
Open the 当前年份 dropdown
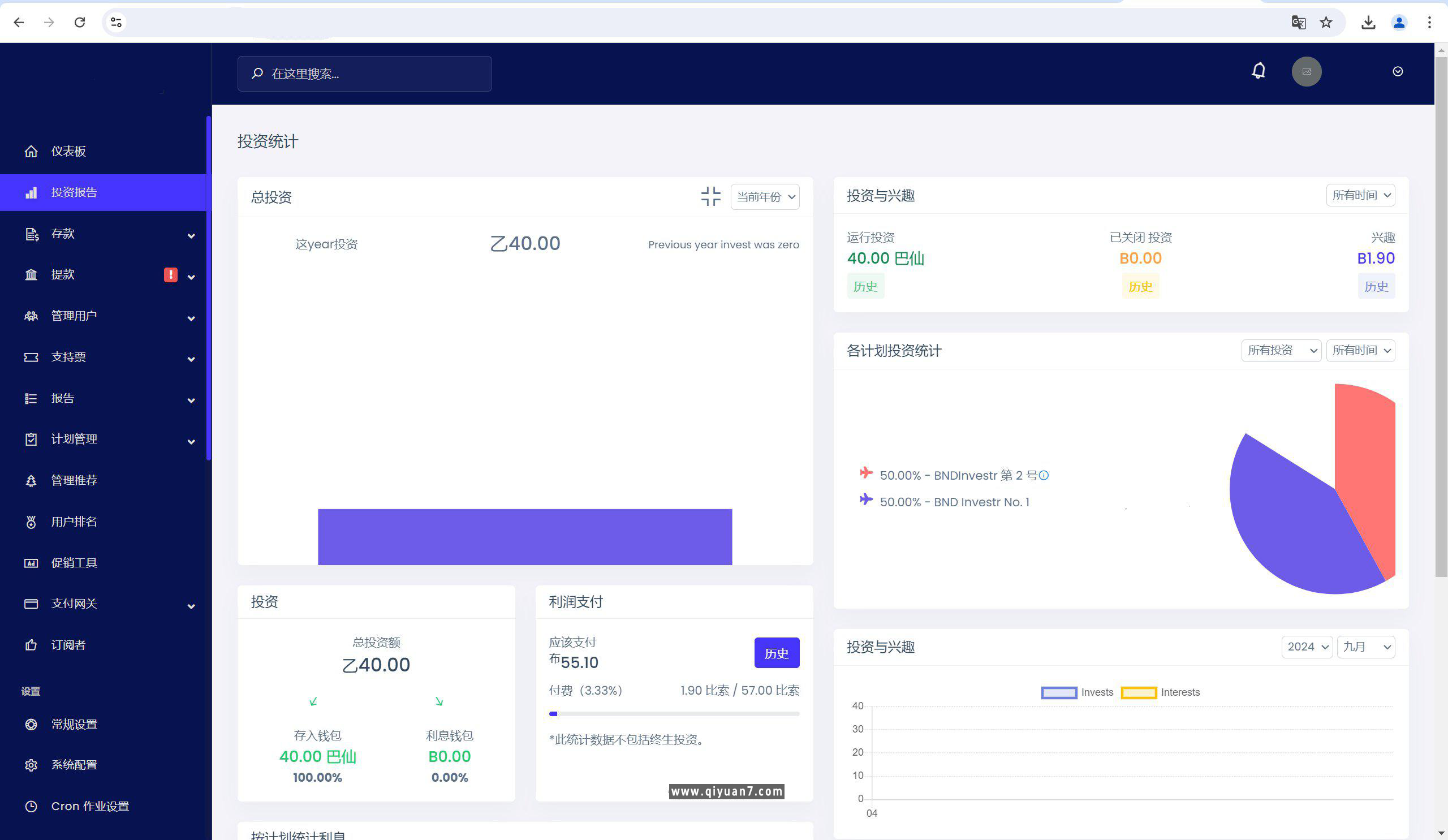[765, 197]
